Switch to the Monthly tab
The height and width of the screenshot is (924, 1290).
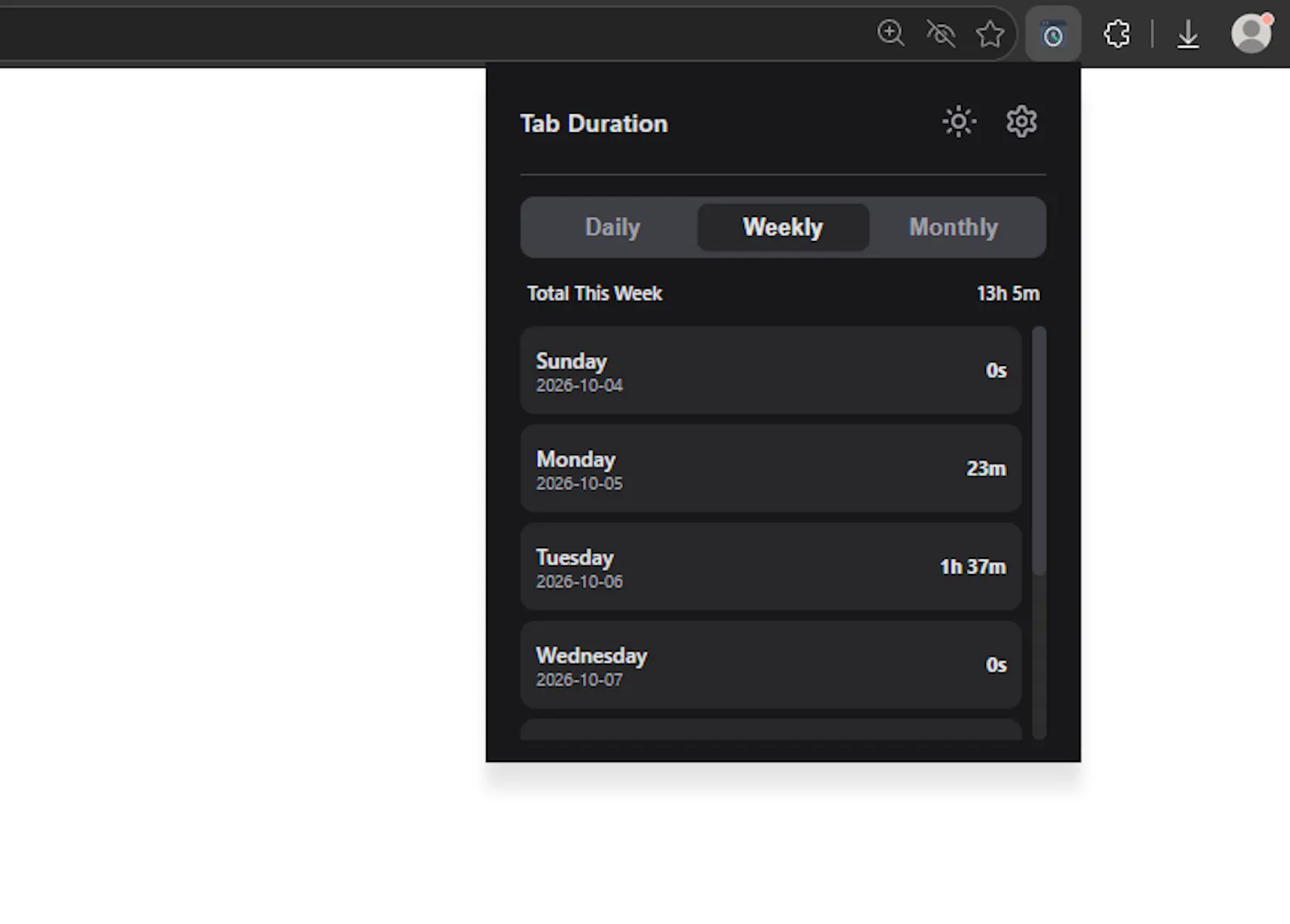pos(954,227)
